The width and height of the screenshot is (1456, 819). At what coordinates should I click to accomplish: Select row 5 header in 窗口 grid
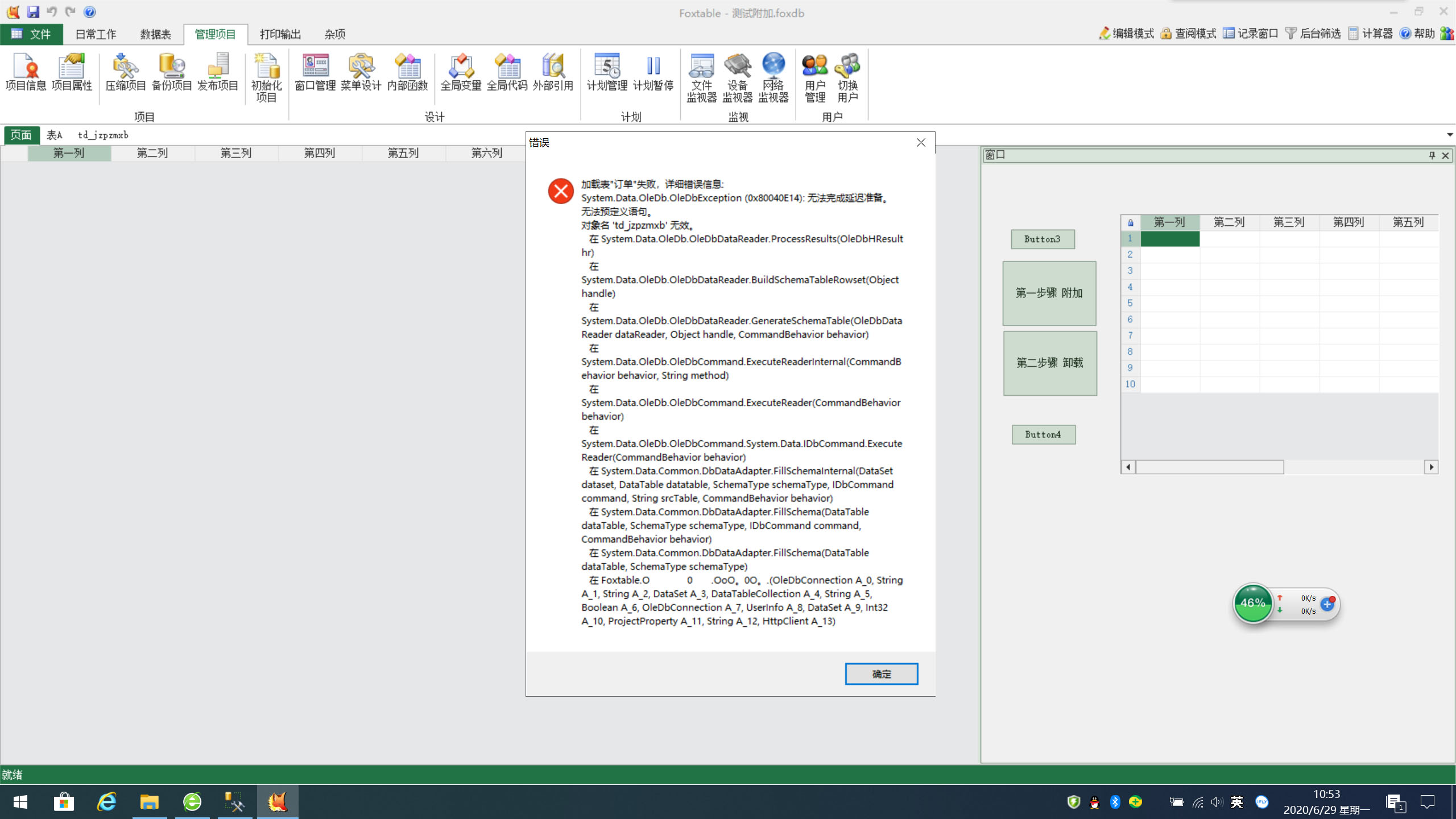1130,303
